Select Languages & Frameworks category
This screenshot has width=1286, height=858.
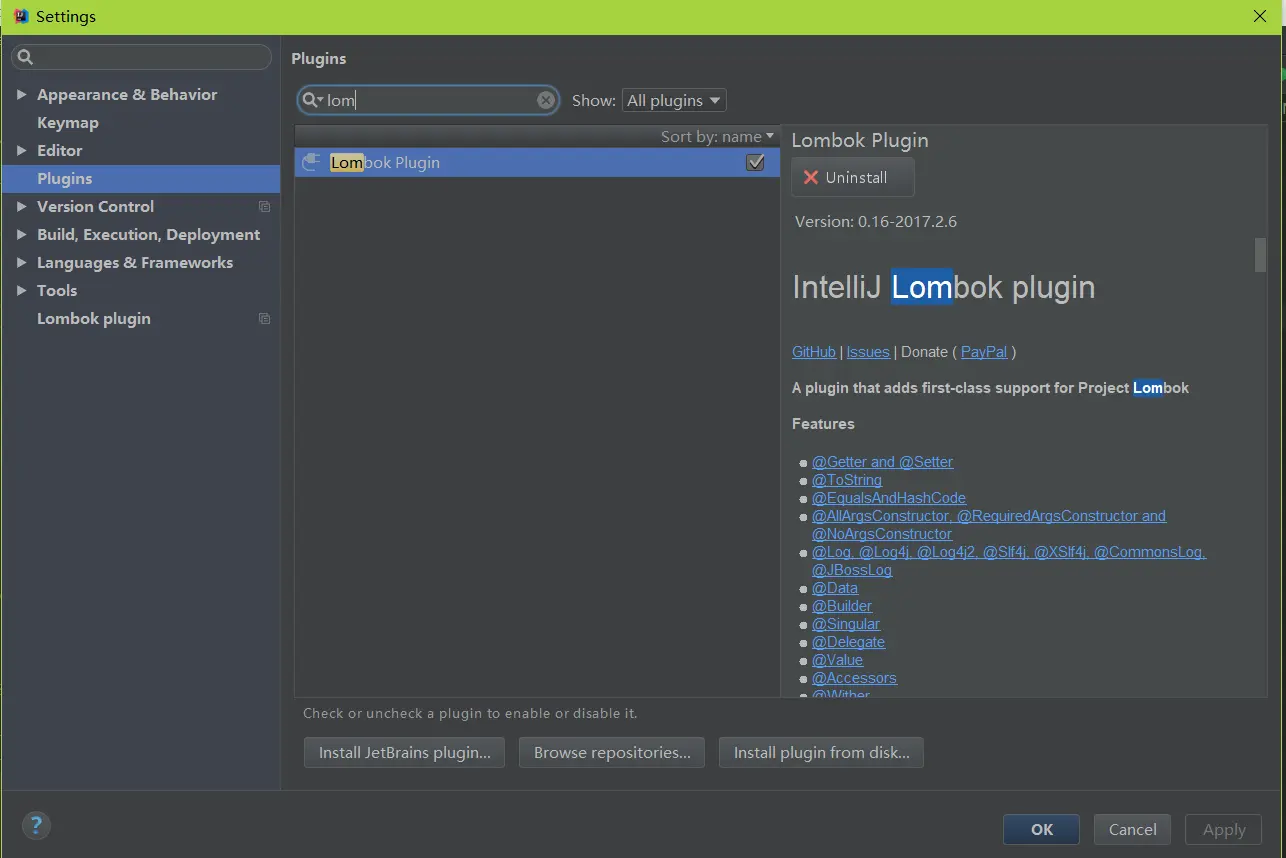point(135,262)
